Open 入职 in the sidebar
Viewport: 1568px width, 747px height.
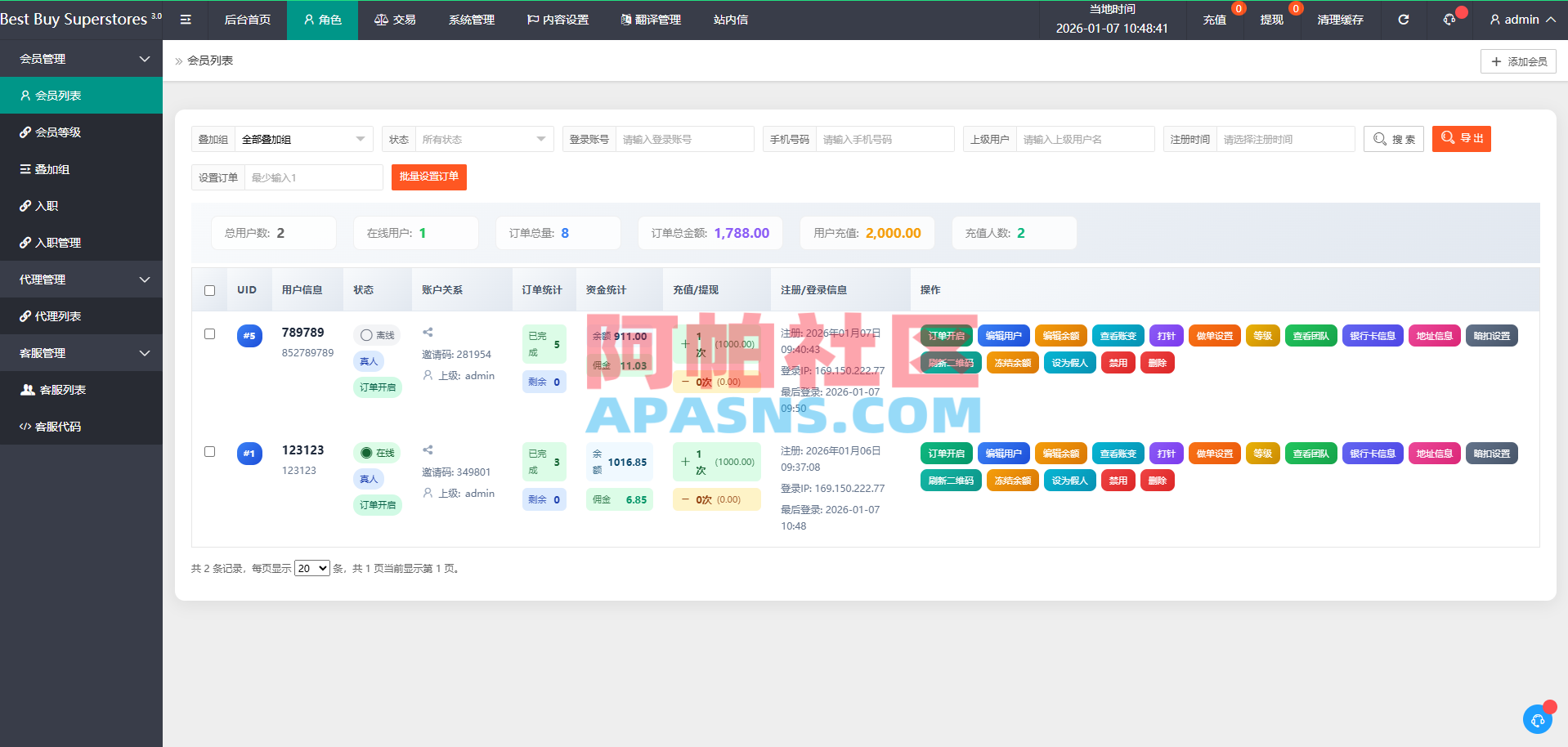(81, 205)
